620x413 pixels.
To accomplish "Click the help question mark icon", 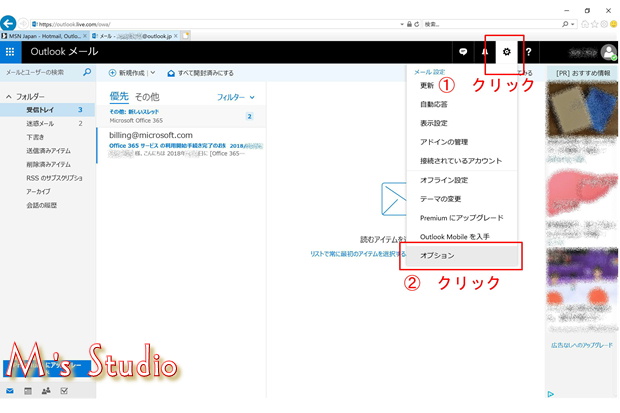I will (x=528, y=52).
